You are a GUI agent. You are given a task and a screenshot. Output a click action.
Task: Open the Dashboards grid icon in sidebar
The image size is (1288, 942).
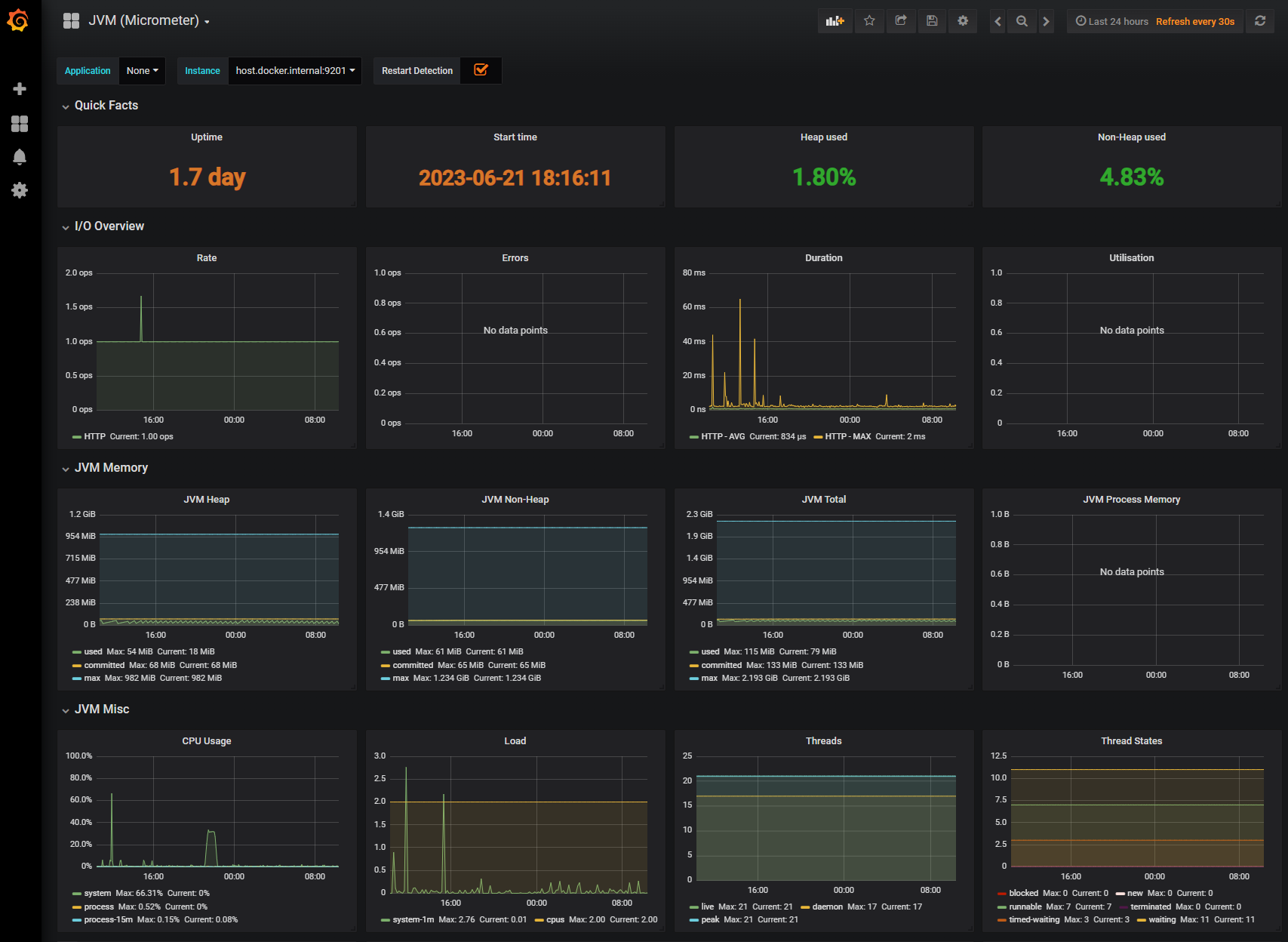click(20, 124)
